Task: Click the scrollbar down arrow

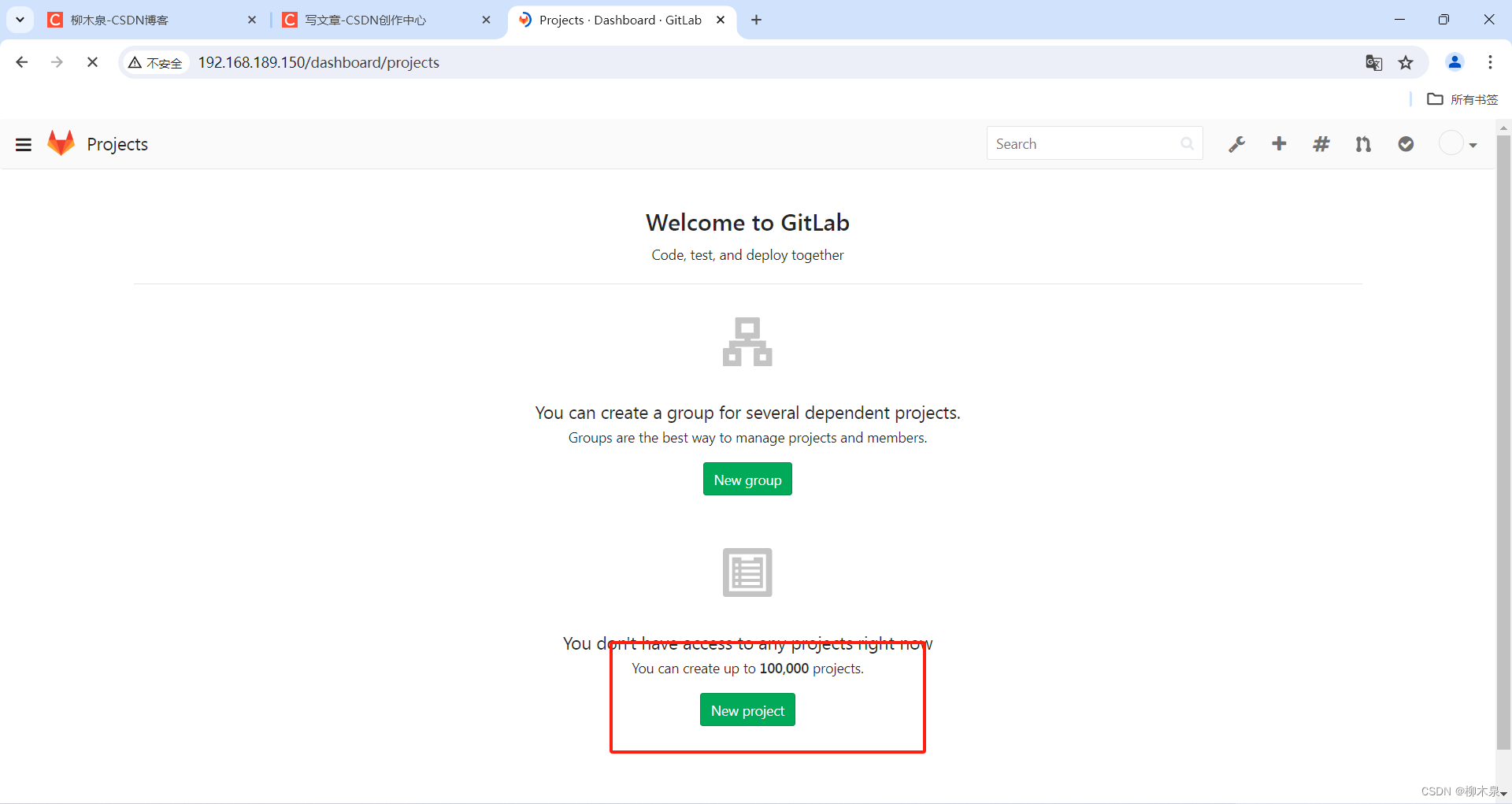Action: click(x=1503, y=795)
